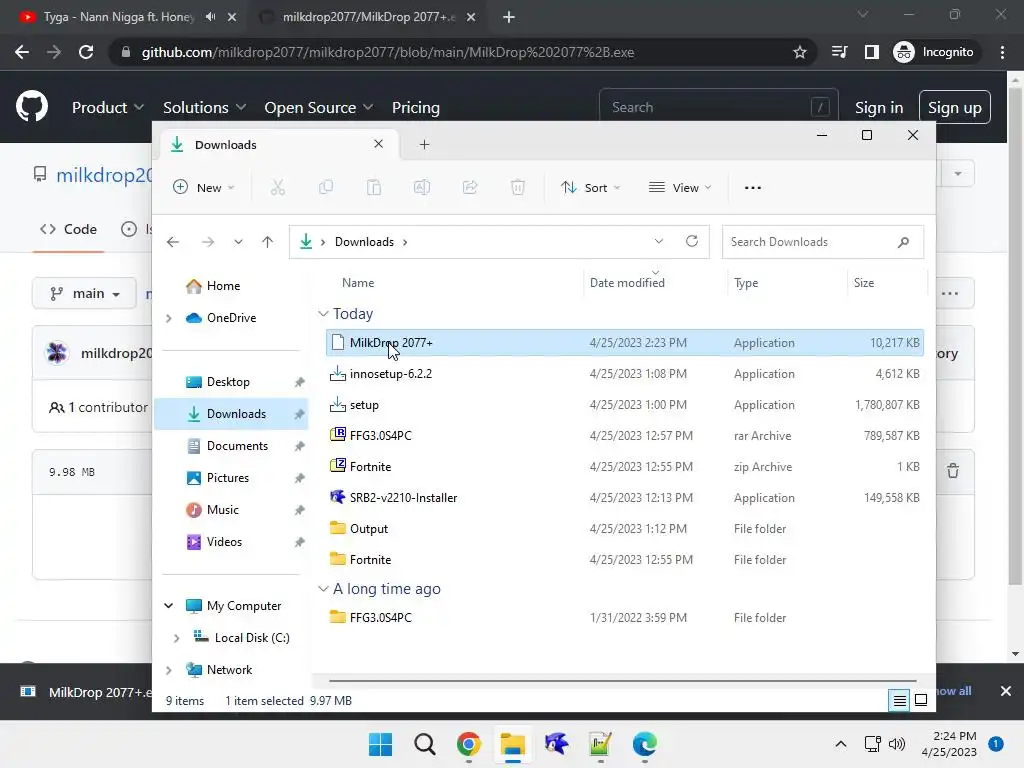Click the Rename icon in File Explorer toolbar

422,188
